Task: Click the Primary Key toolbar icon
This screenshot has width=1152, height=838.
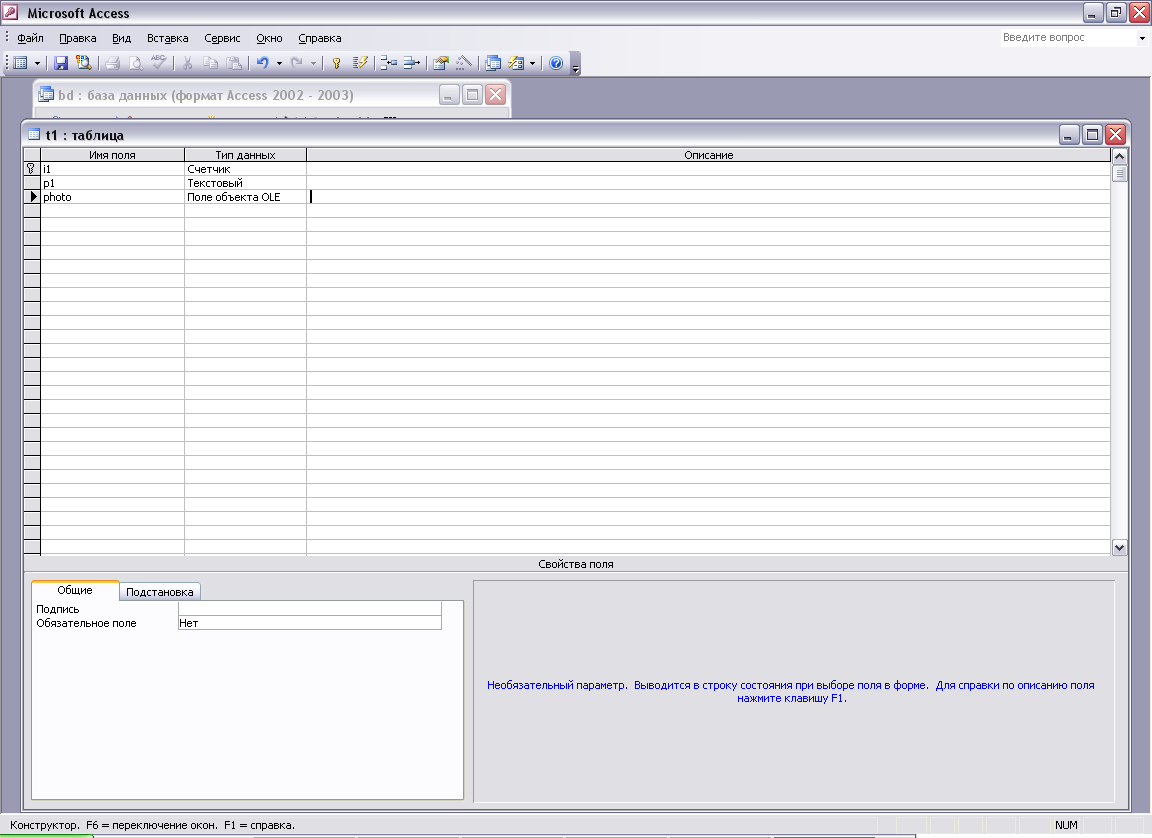Action: coord(336,63)
